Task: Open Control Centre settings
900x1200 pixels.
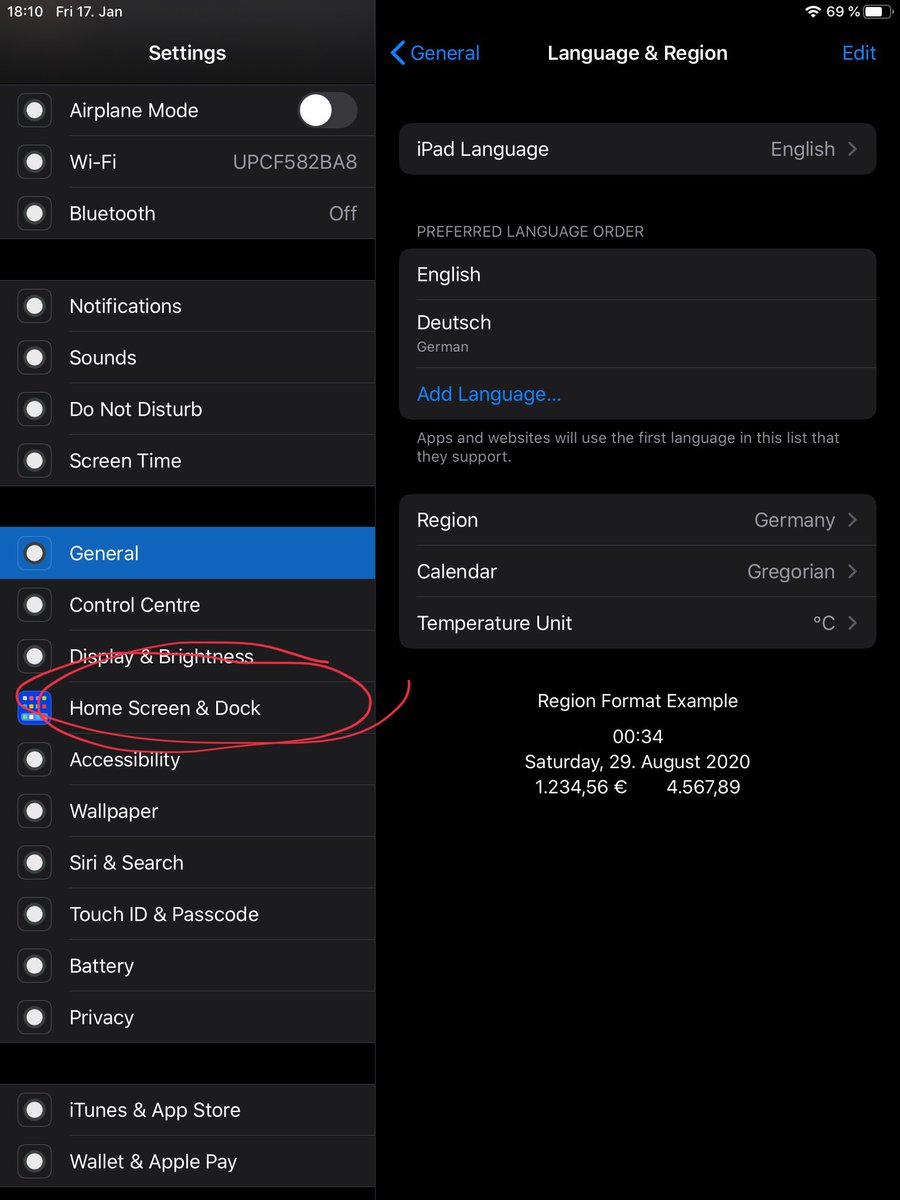Action: (x=187, y=605)
